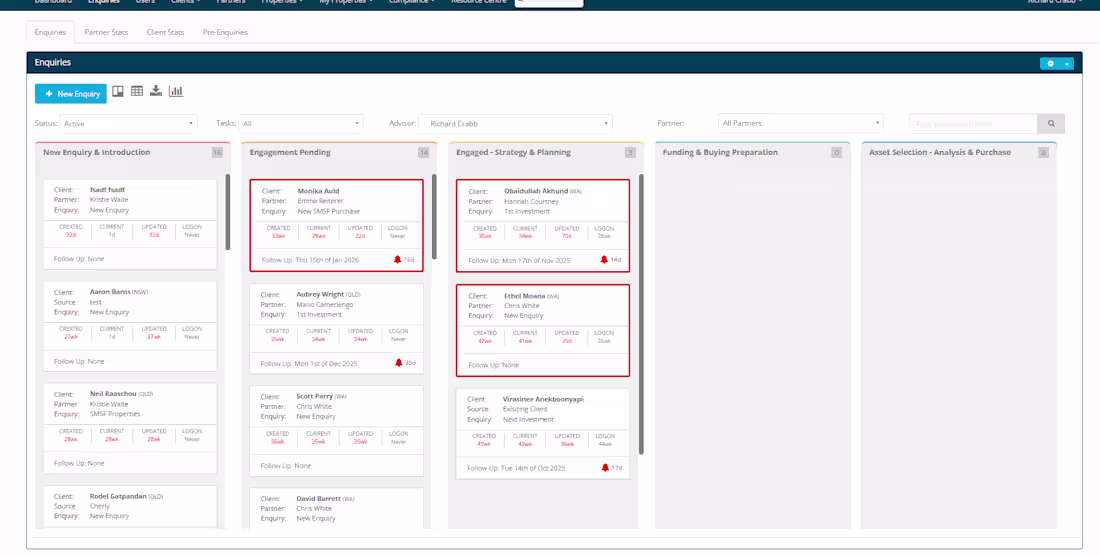Open the Aaron Barns client card
Viewport: 1100px width, 556px height.
pos(130,326)
